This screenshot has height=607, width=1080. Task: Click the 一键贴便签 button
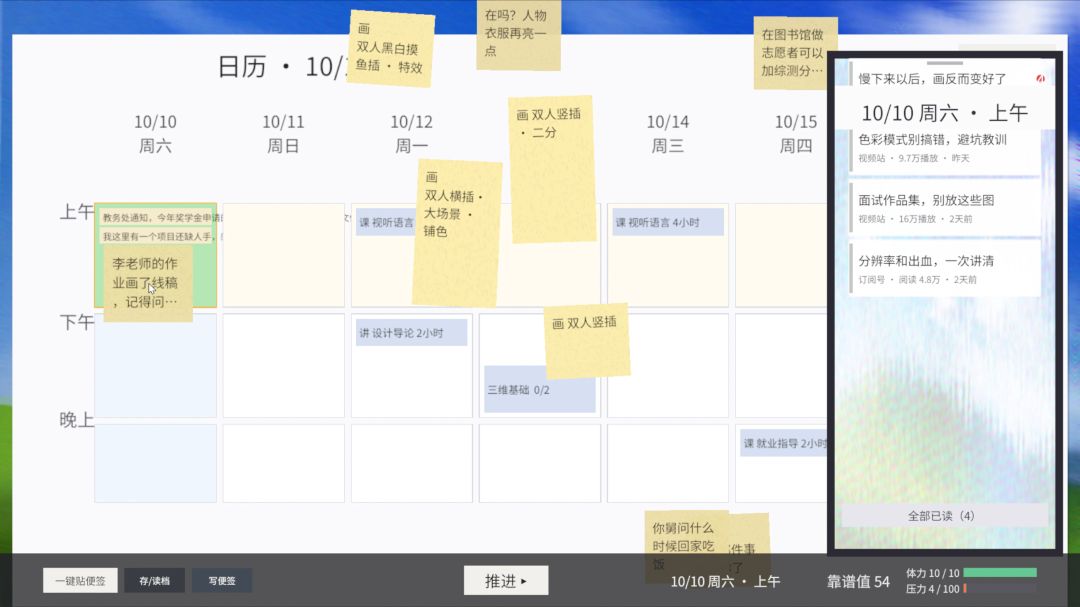81,581
